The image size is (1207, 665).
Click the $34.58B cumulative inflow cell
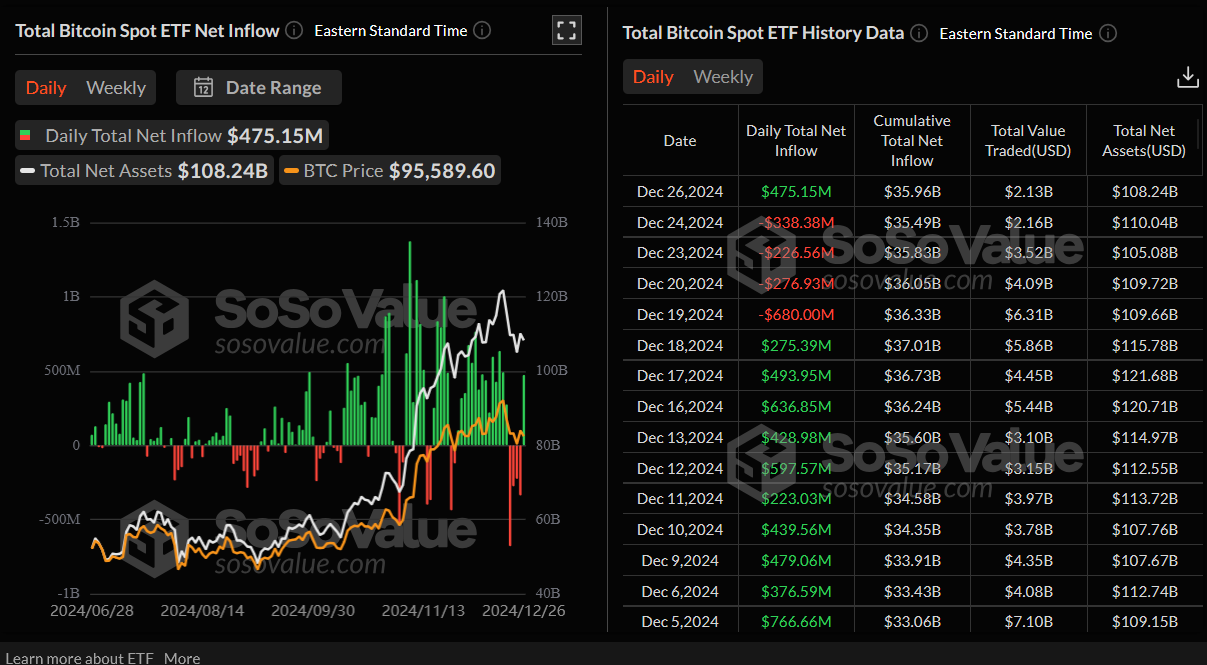[912, 499]
